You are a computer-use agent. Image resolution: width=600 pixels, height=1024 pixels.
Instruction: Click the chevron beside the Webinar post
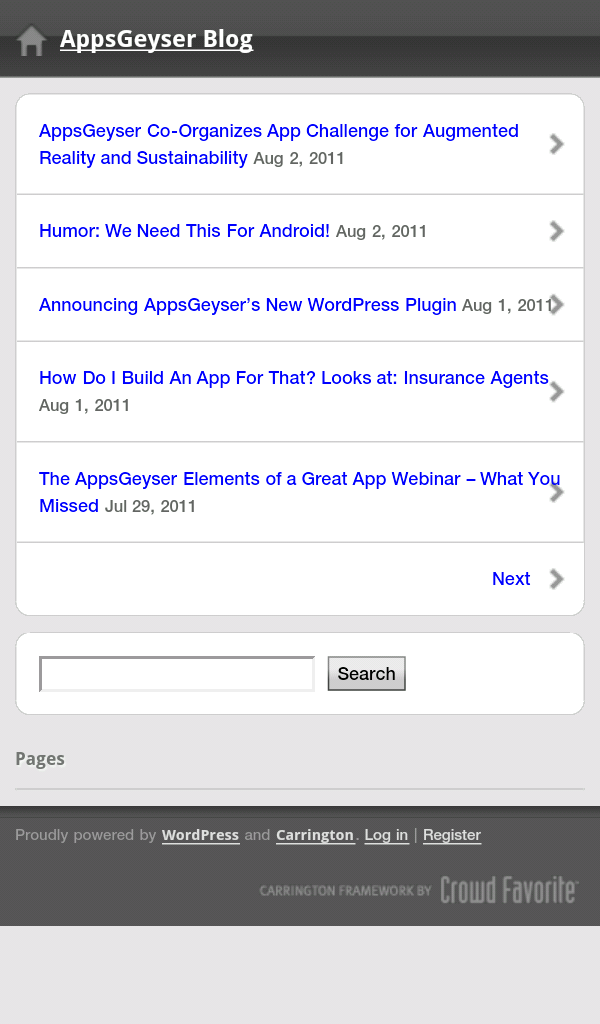(x=557, y=492)
